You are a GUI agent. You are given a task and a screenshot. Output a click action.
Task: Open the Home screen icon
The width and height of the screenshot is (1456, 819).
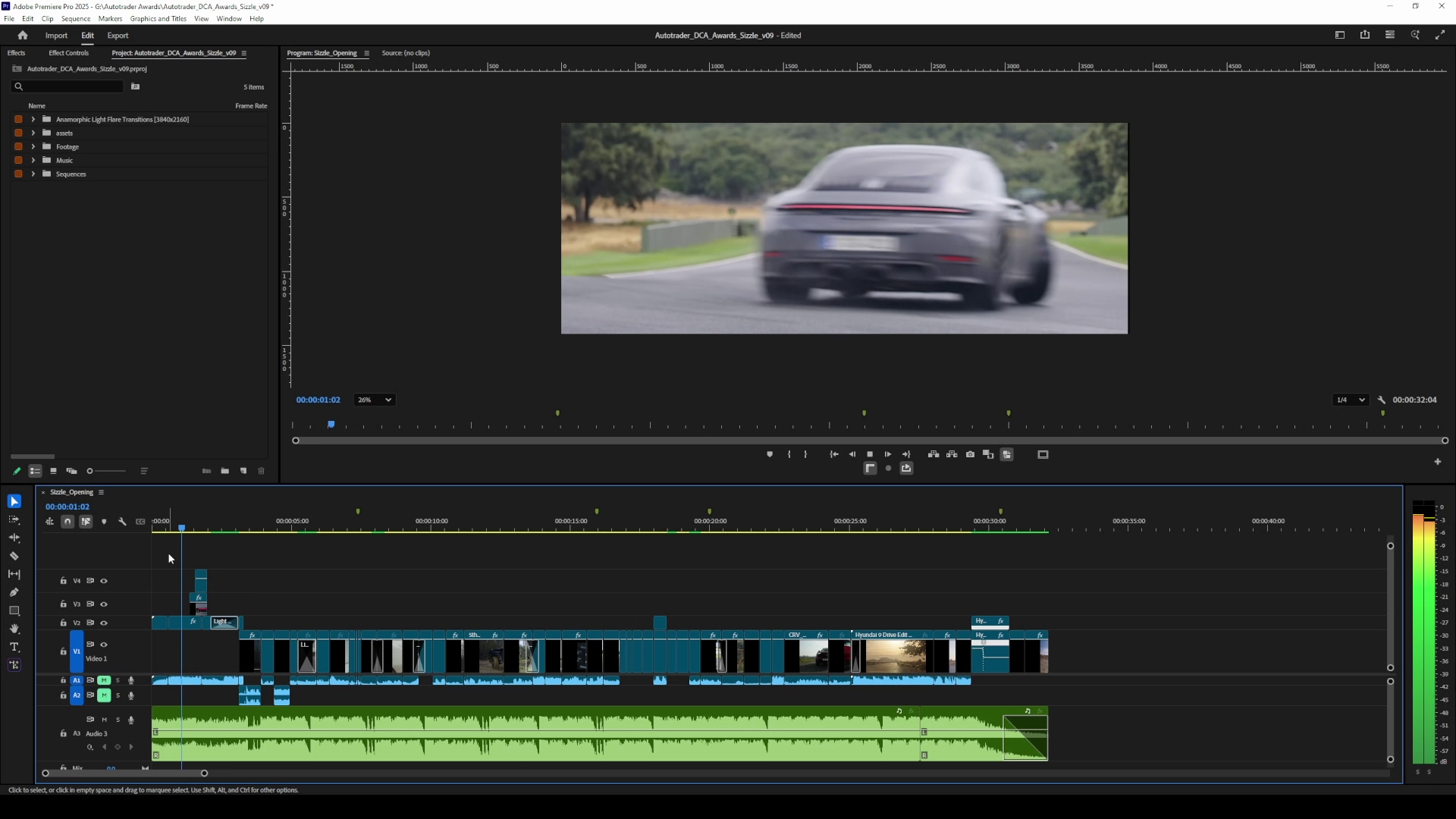click(23, 36)
